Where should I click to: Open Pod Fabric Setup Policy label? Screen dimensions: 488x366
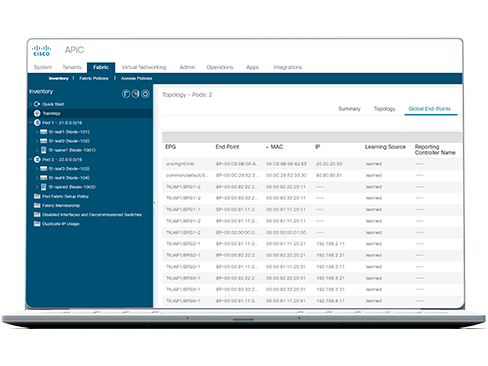[x=65, y=196]
